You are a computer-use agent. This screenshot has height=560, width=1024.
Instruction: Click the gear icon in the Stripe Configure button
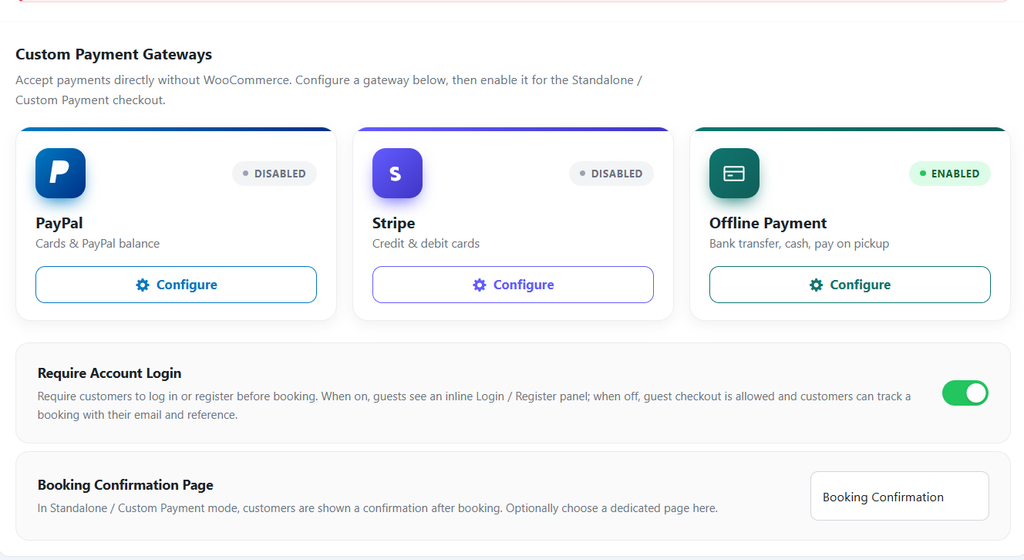click(479, 285)
